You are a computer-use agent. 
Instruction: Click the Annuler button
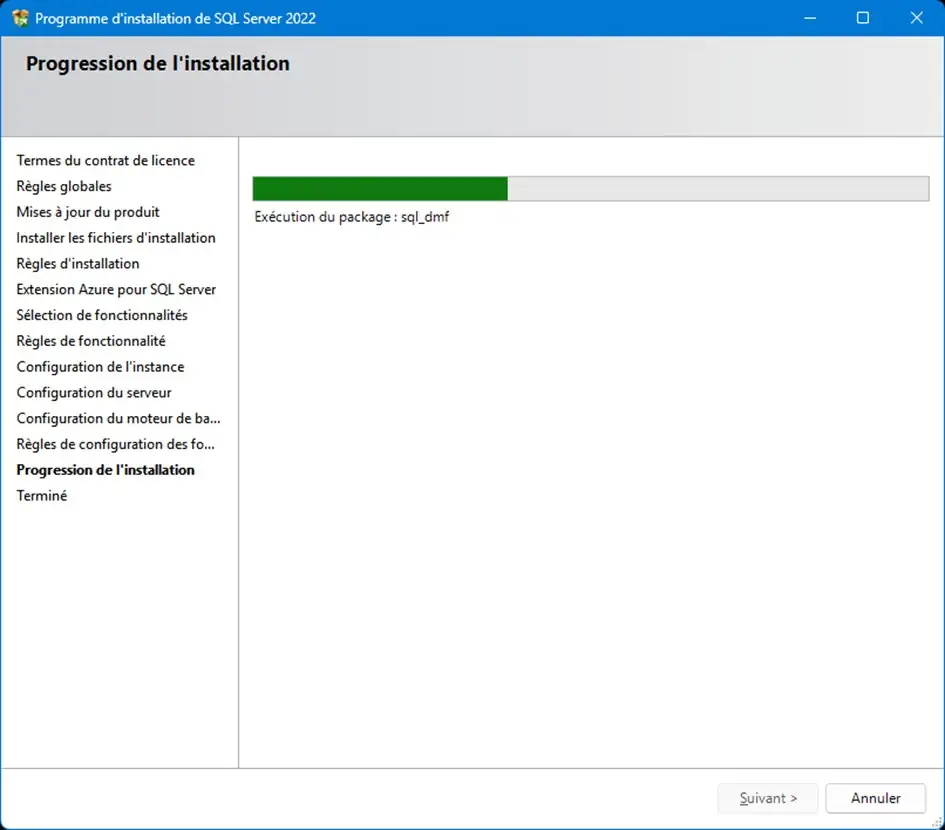(x=876, y=798)
